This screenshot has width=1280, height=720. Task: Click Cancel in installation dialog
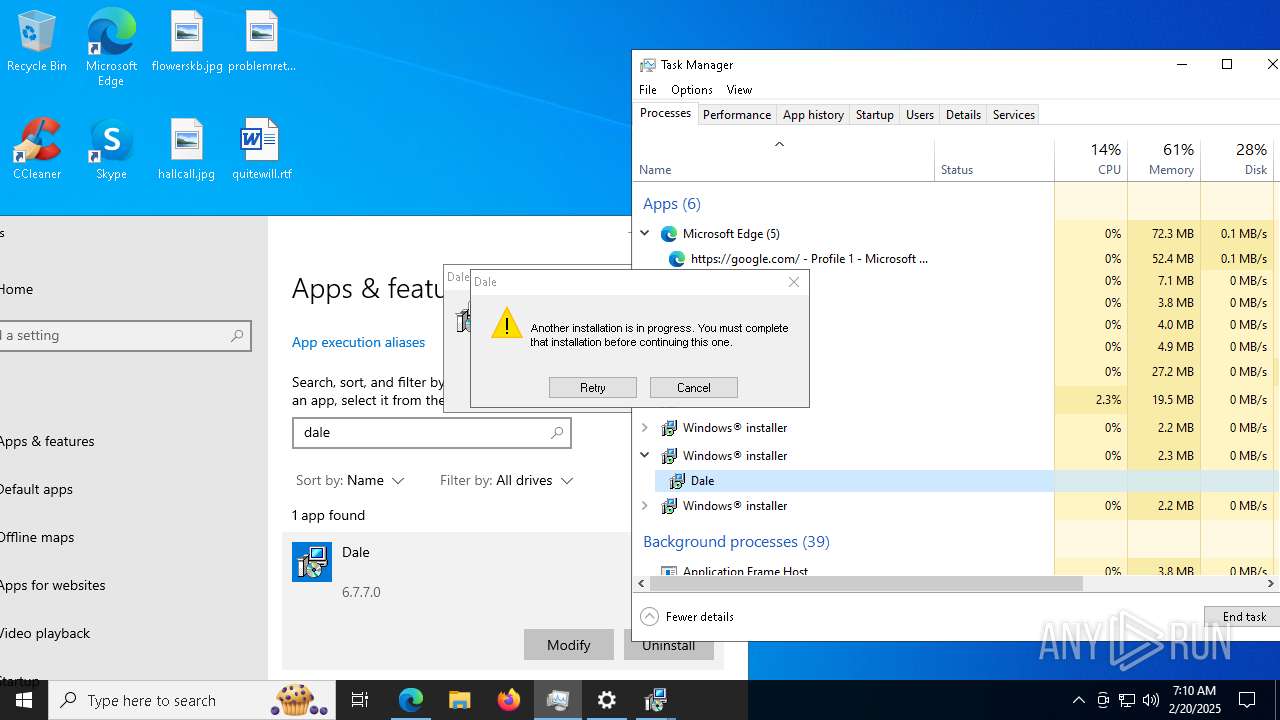coord(693,388)
